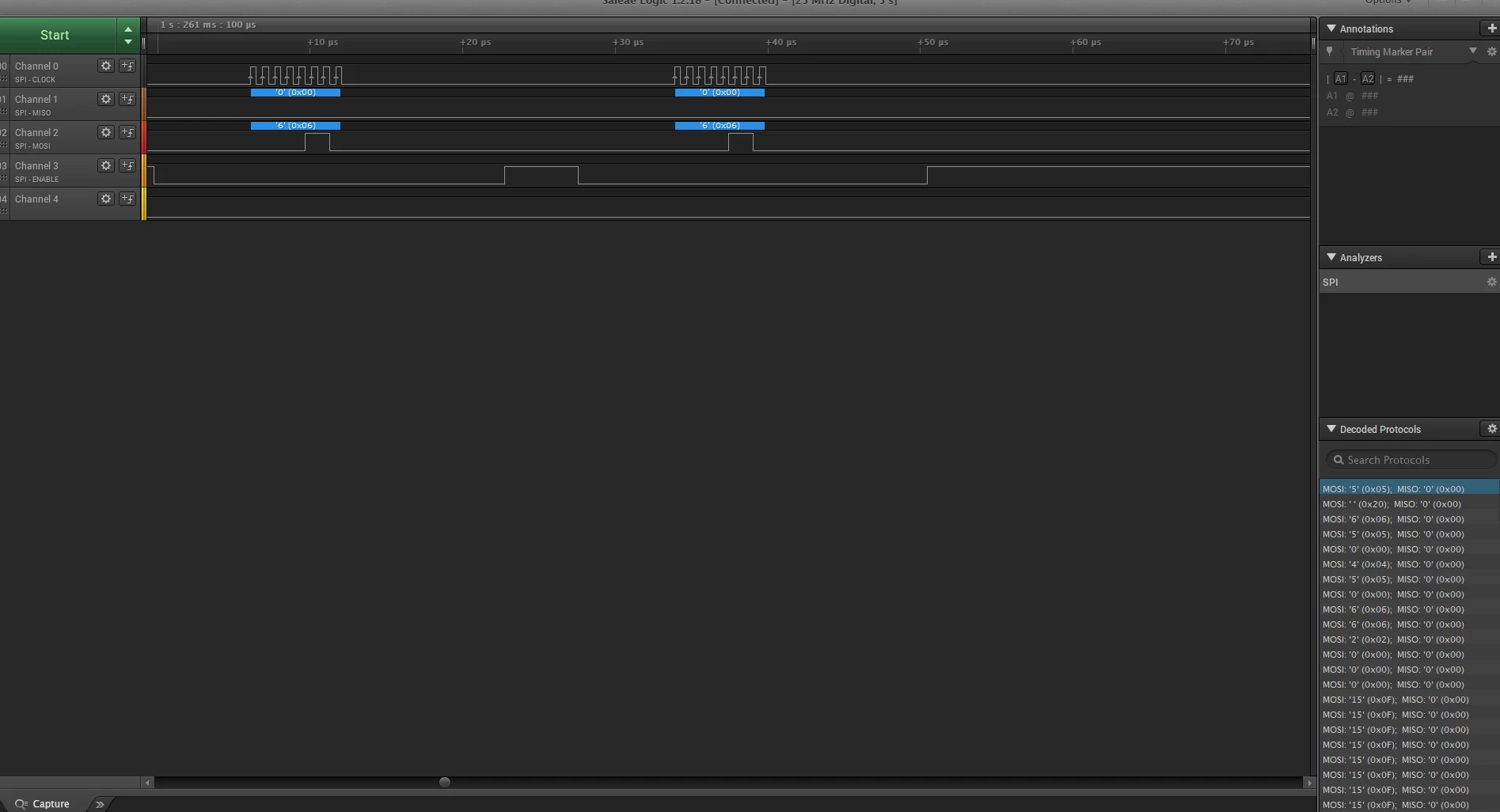
Task: Open Channel 1 settings gear
Action: coord(105,99)
